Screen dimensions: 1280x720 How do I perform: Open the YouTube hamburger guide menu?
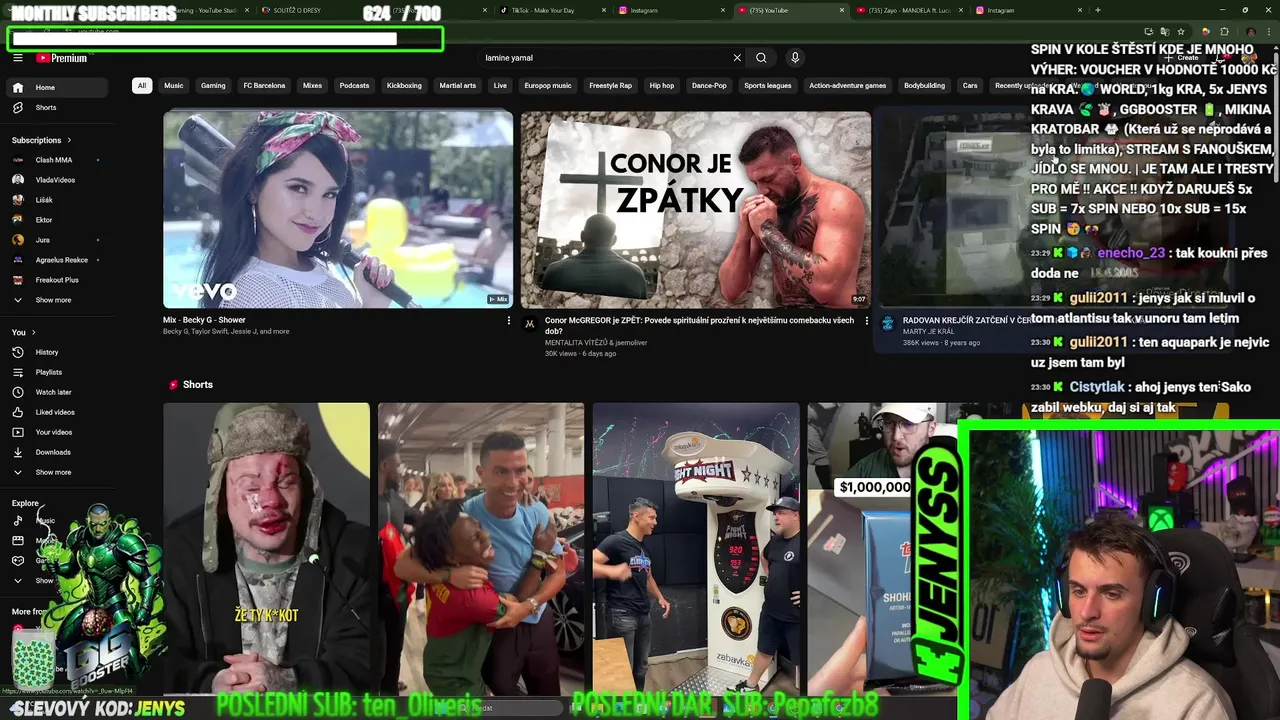pos(18,58)
